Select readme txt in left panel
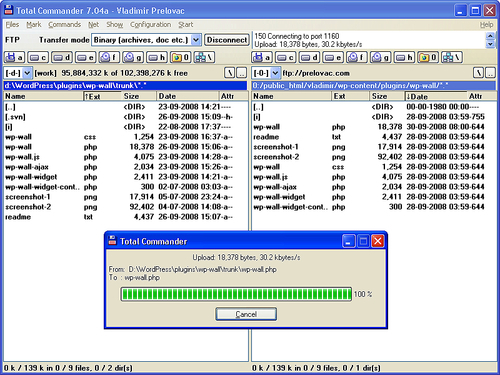500x375 pixels. pos(126,217)
